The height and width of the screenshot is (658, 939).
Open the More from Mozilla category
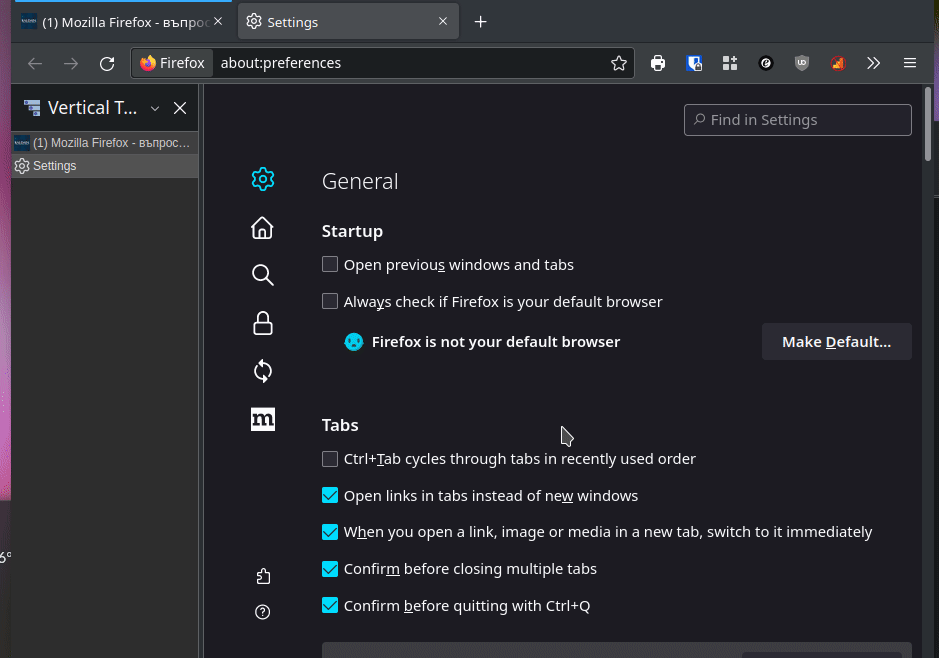tap(262, 419)
